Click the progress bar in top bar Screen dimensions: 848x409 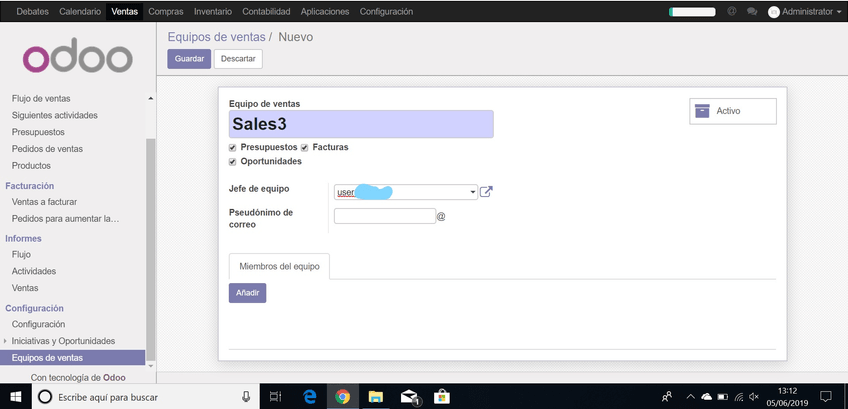pos(691,12)
